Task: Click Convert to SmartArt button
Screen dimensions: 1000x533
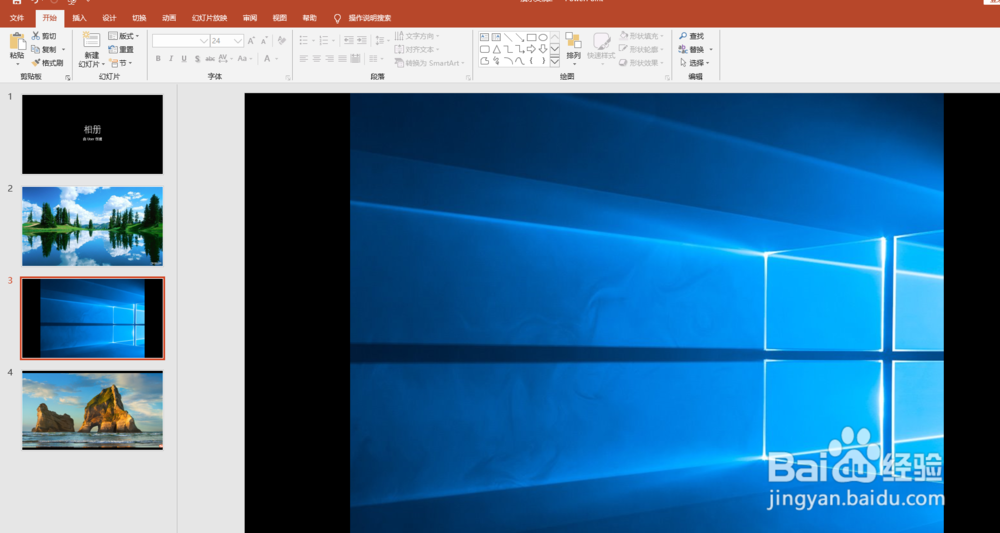Action: pyautogui.click(x=430, y=62)
